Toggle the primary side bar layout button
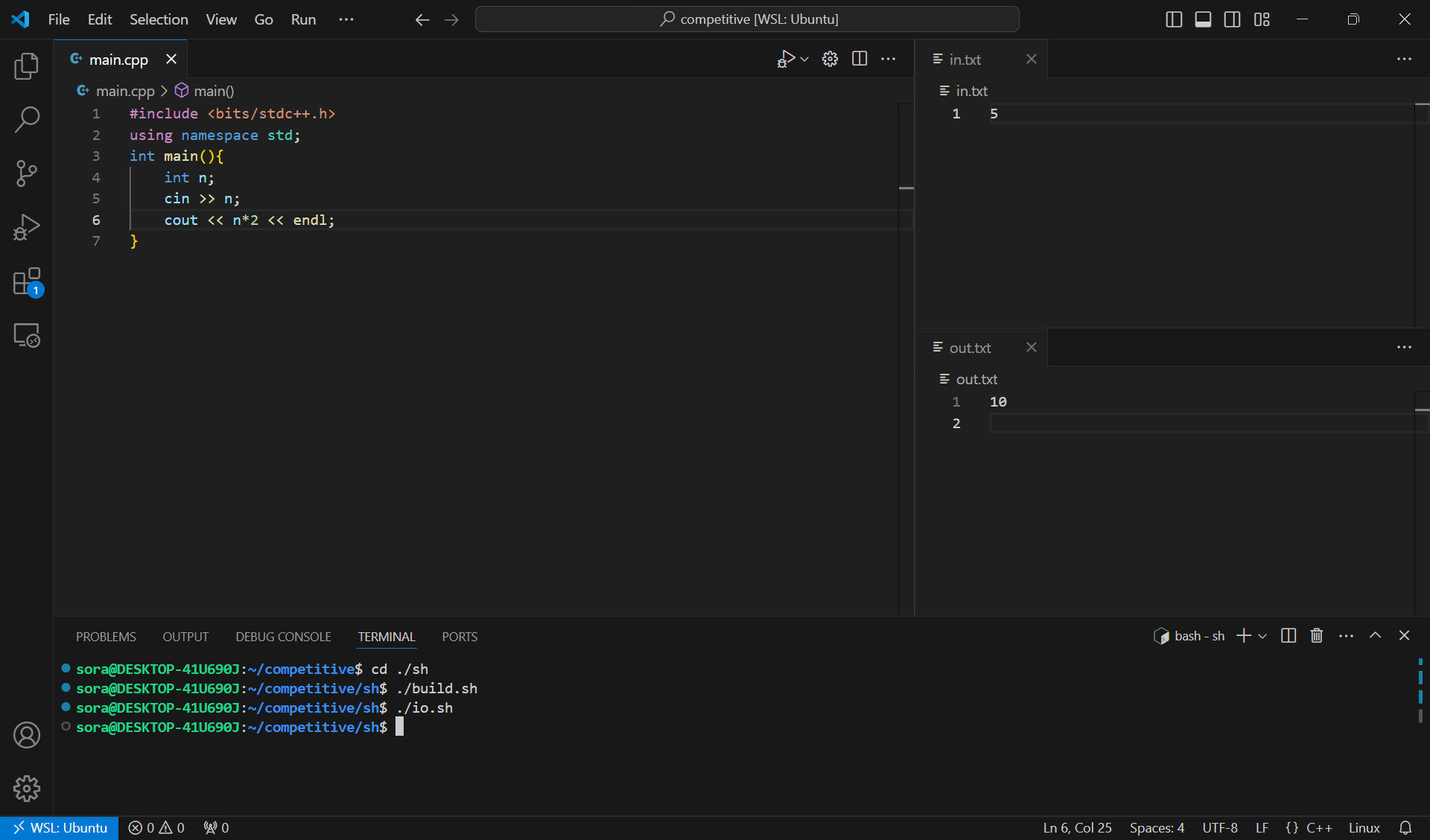 (1174, 19)
